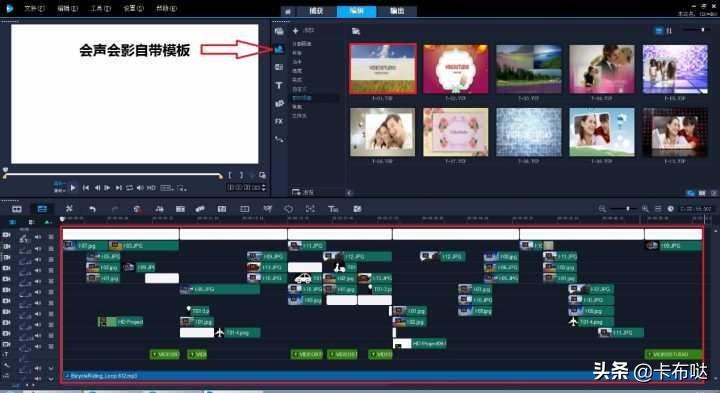Switch to the Share output tab
The image size is (720, 393).
tap(397, 11)
